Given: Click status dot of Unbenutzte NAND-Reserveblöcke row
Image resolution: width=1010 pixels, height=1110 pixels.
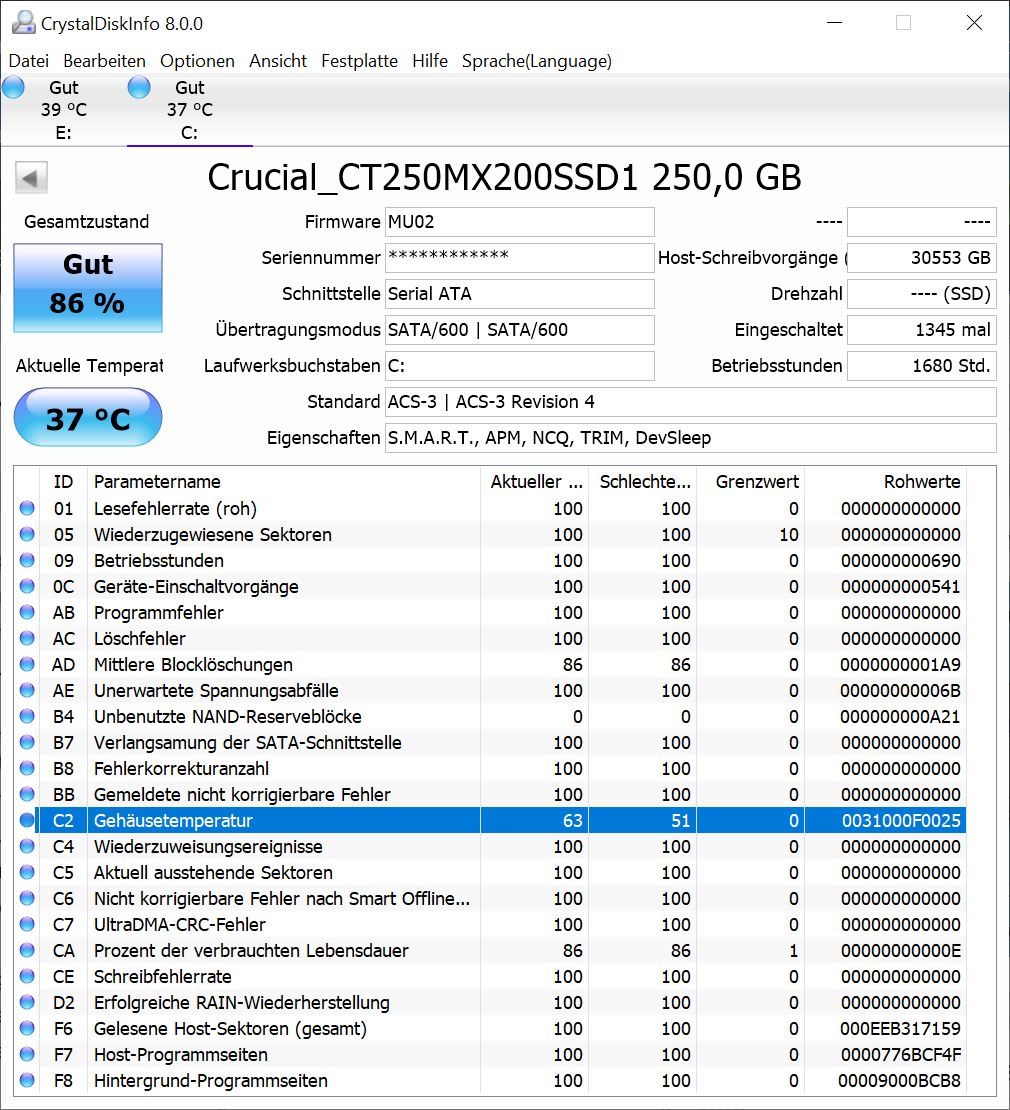Looking at the screenshot, I should (27, 716).
